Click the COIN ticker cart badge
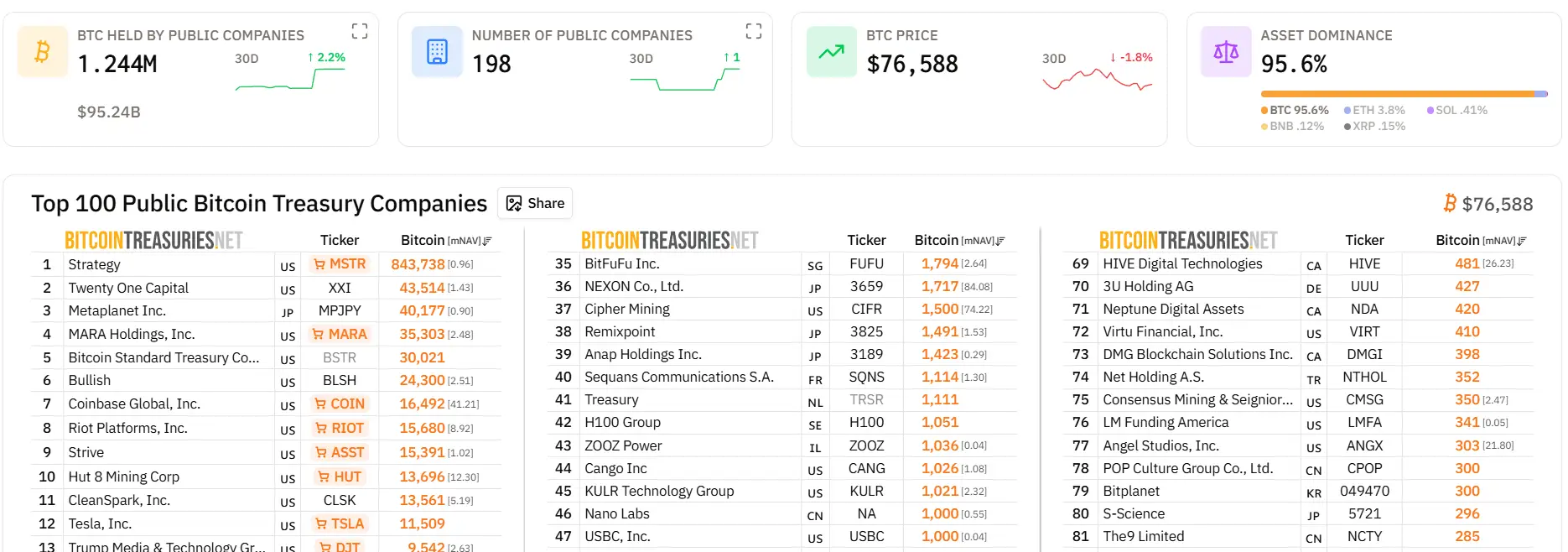 (x=340, y=404)
